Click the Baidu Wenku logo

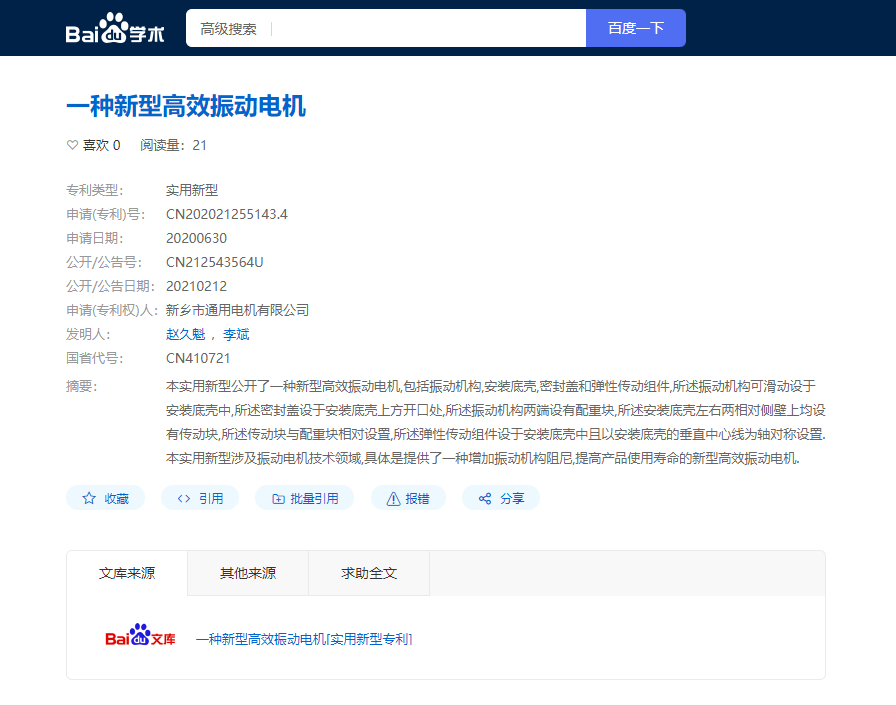click(x=141, y=635)
